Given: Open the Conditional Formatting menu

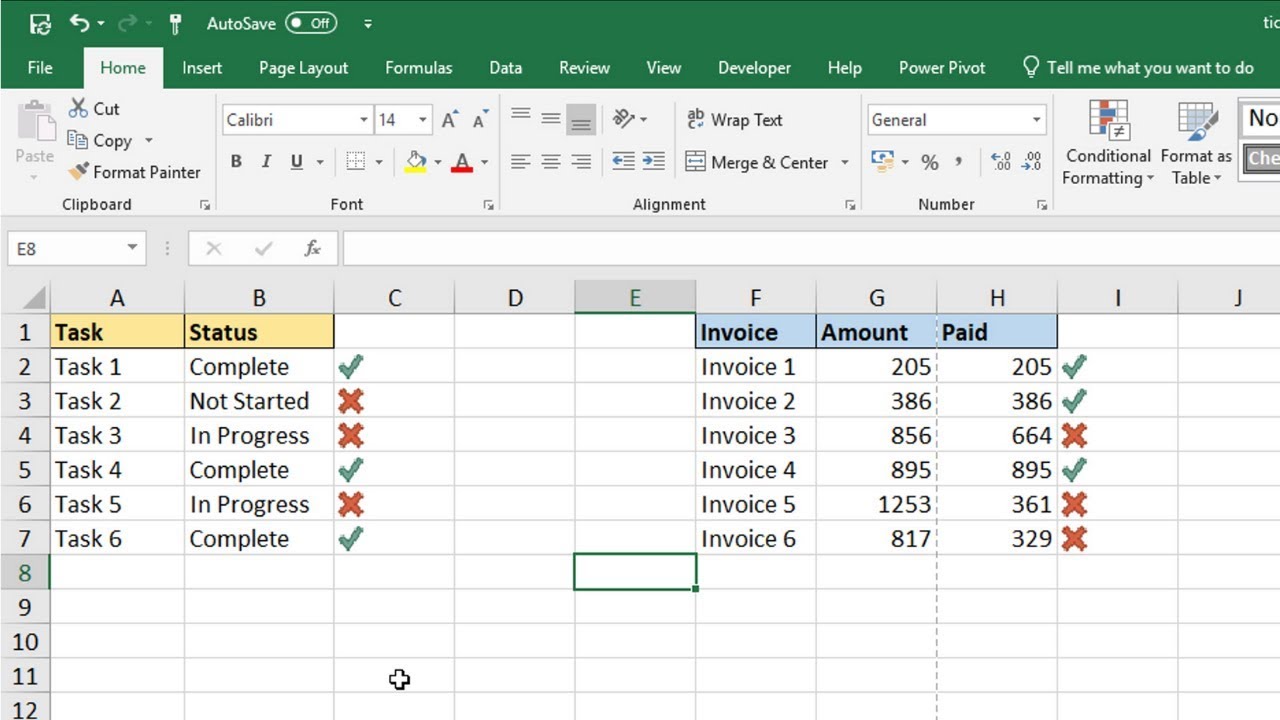Looking at the screenshot, I should (1108, 143).
